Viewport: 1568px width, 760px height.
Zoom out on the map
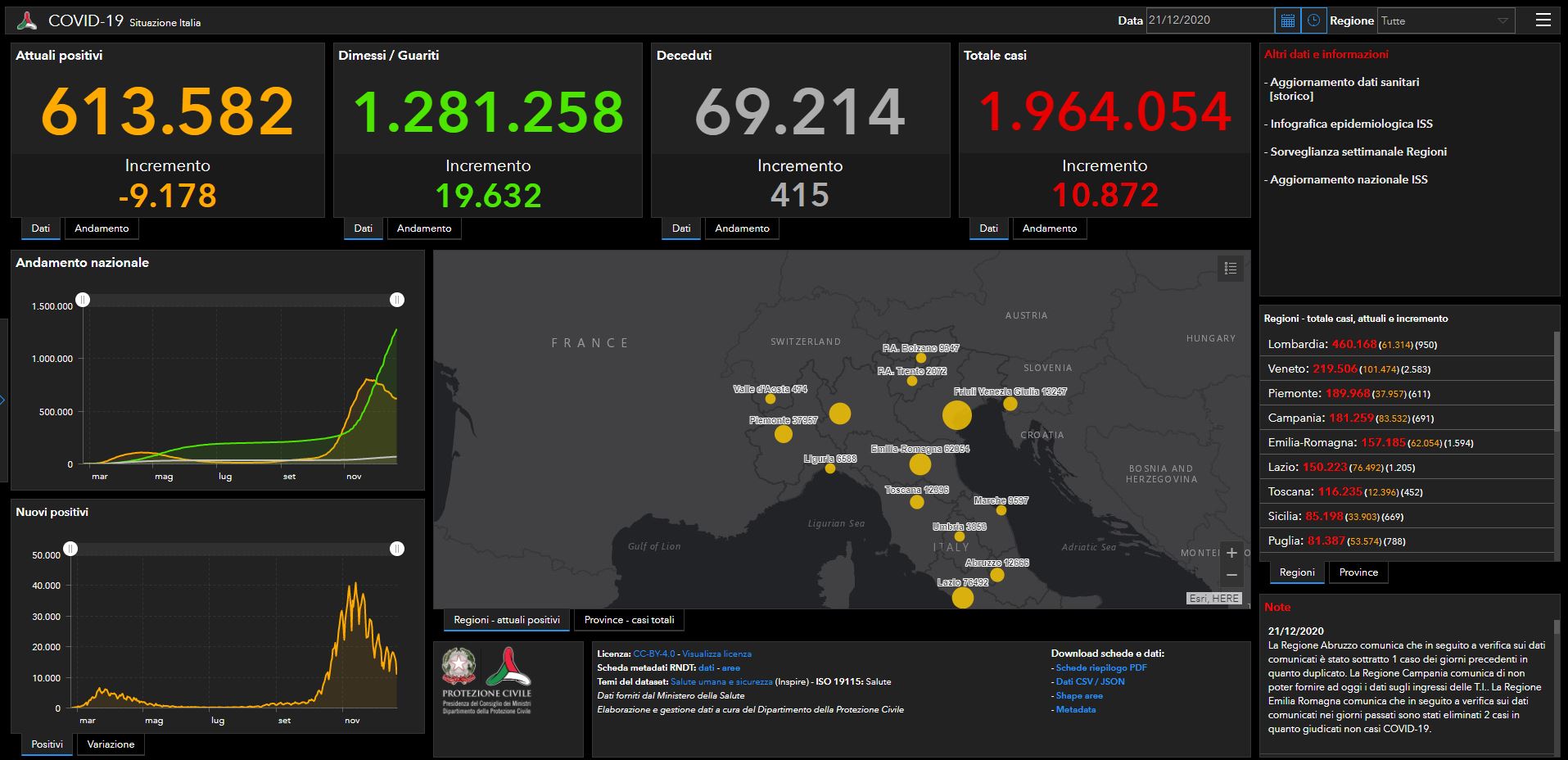click(1231, 575)
